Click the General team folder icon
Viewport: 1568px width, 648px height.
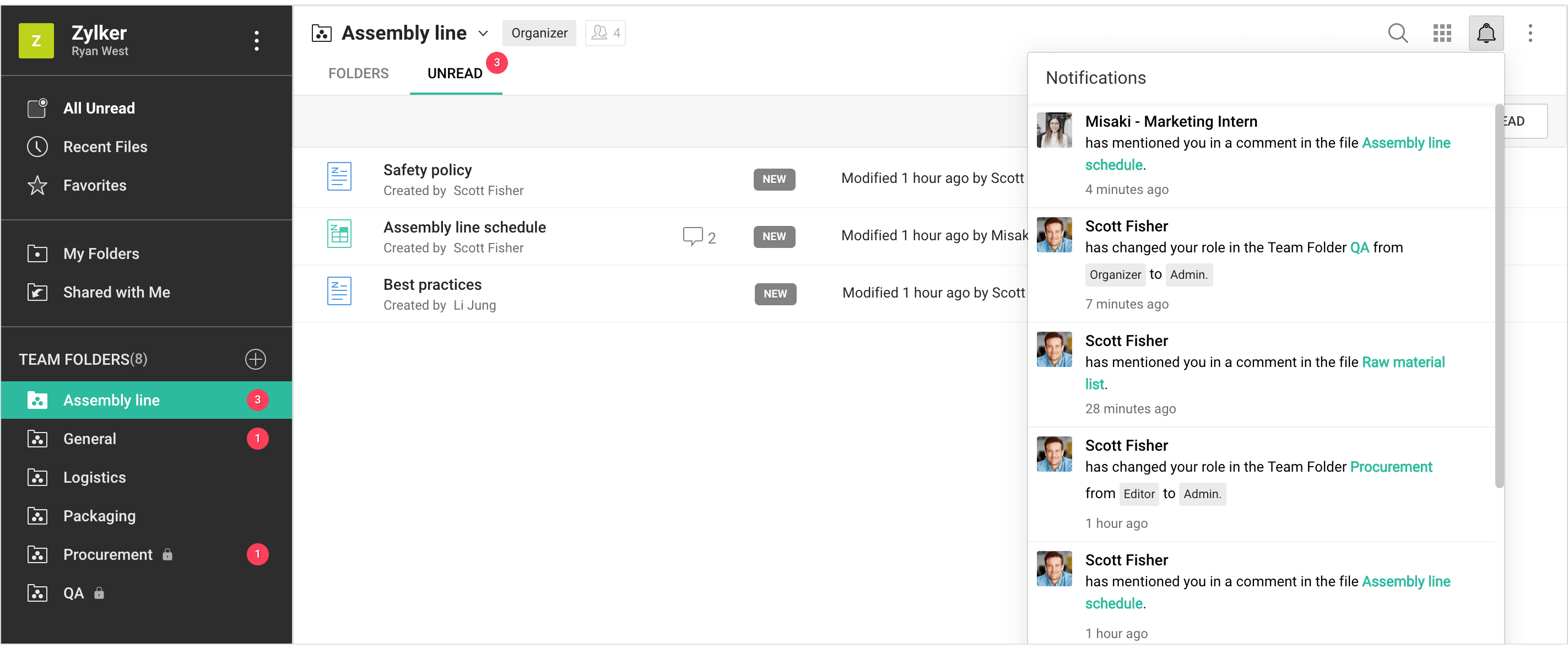pyautogui.click(x=37, y=439)
